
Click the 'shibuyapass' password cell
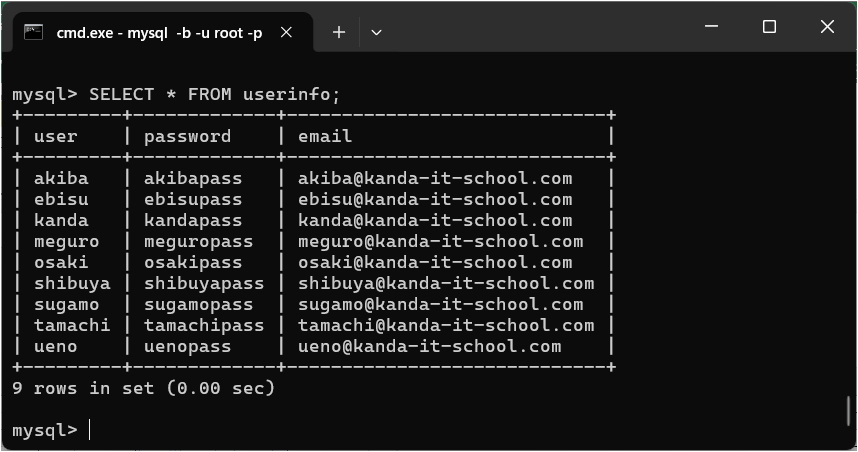click(204, 284)
